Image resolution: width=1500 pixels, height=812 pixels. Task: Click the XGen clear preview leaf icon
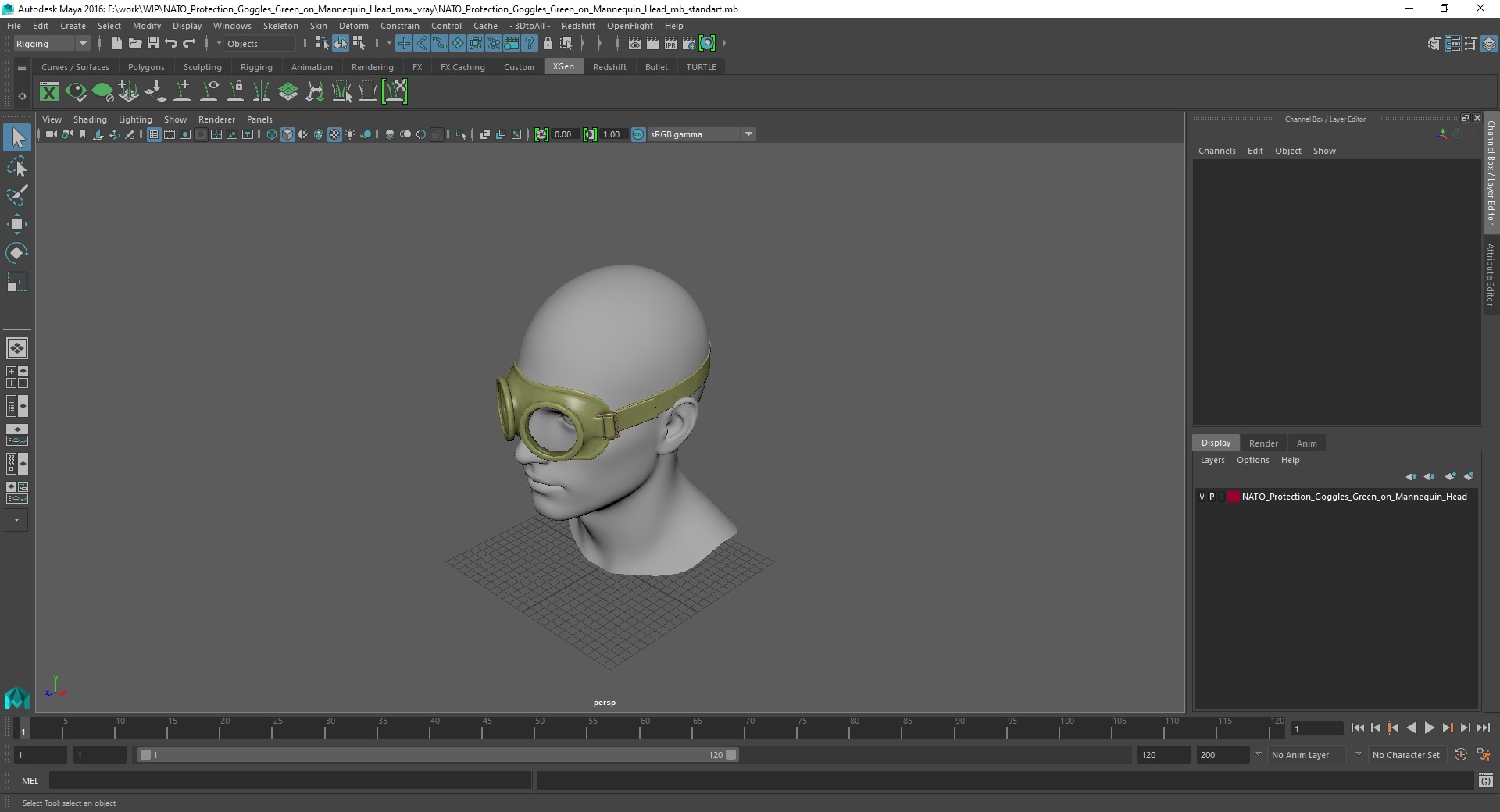click(102, 92)
